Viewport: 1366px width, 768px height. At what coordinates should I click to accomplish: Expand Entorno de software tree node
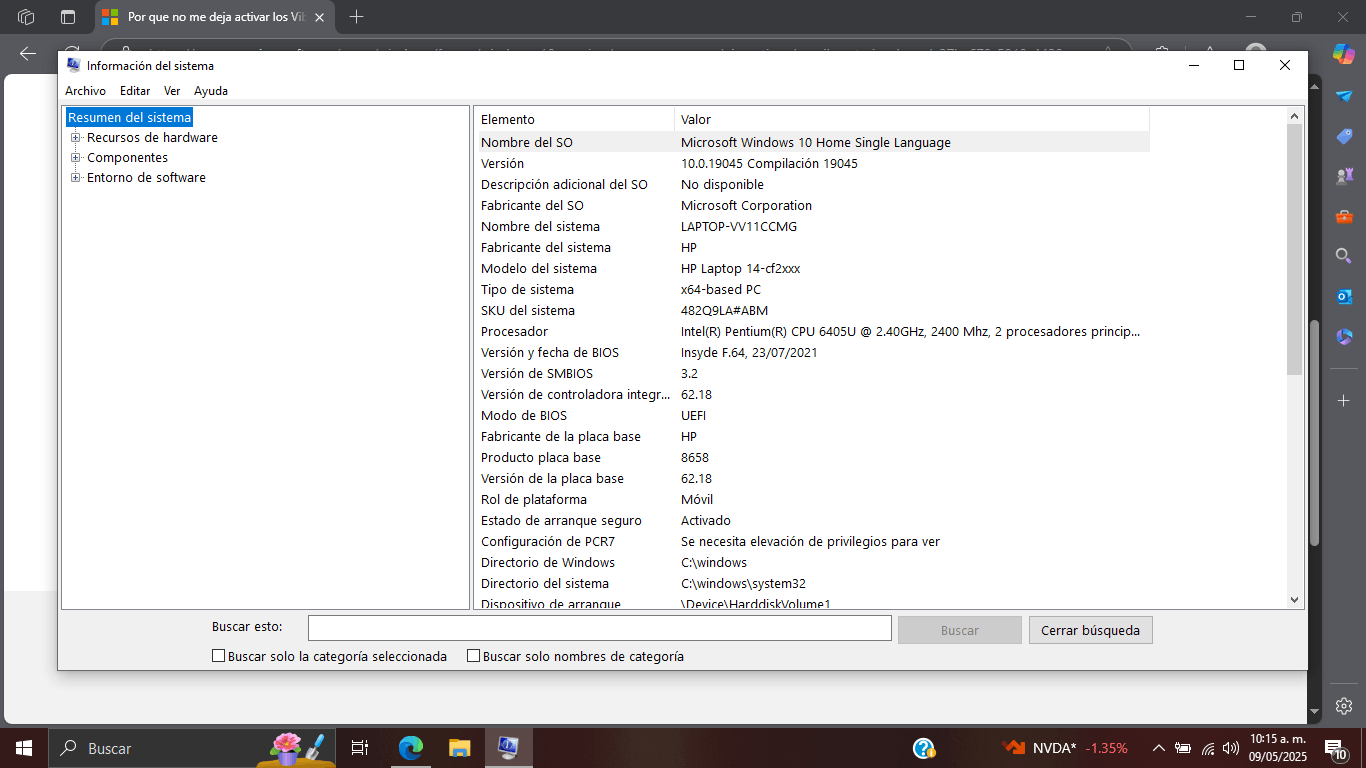[75, 177]
